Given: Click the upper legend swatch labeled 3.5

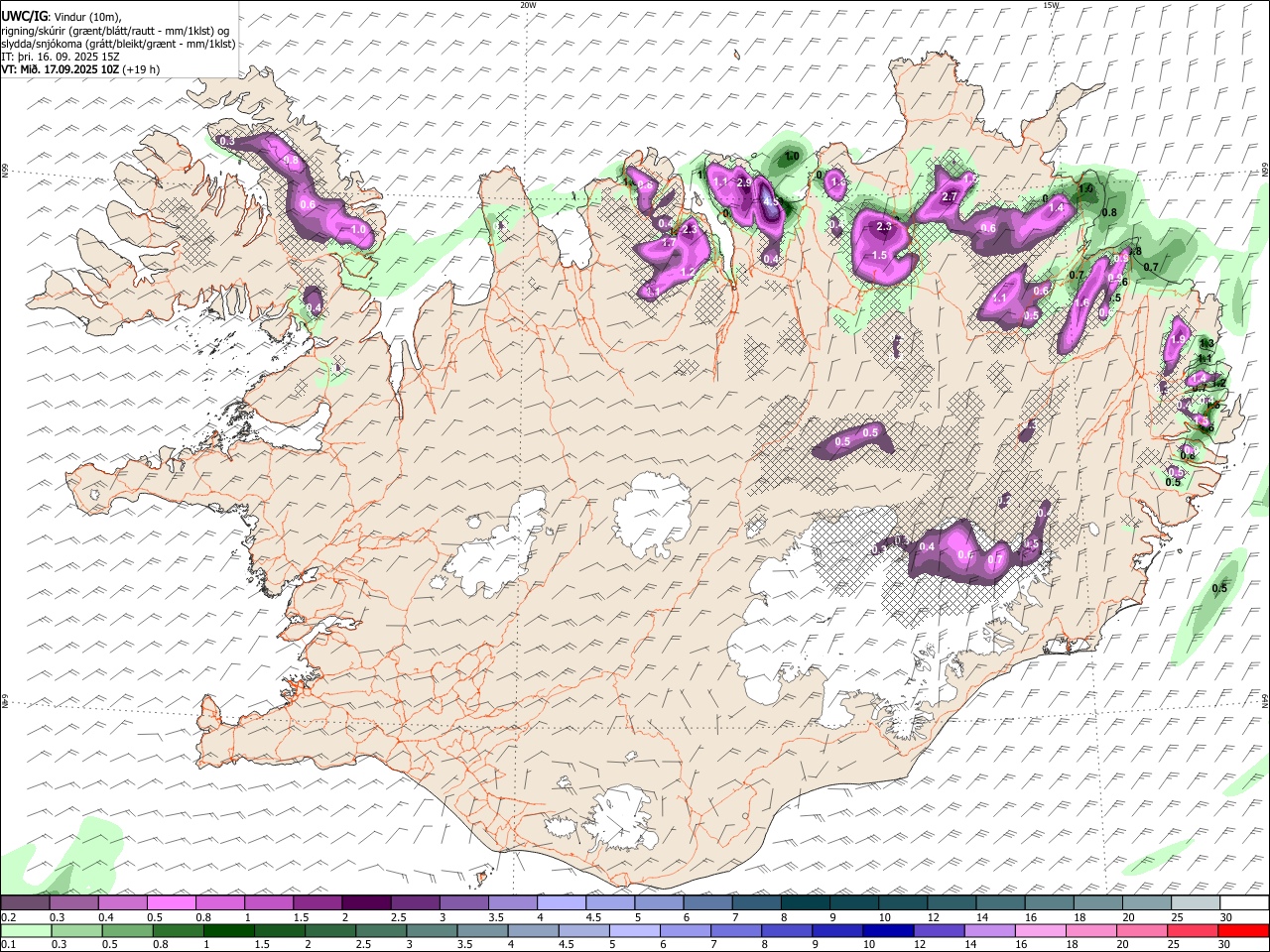Looking at the screenshot, I should (513, 902).
